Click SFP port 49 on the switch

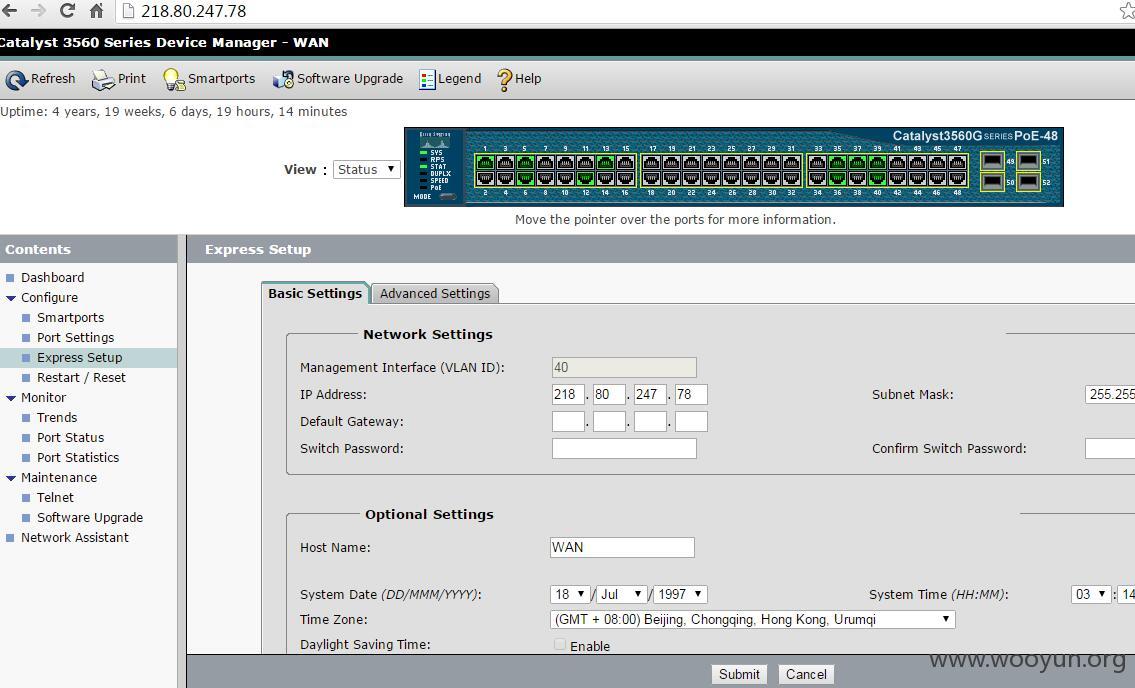tap(992, 160)
